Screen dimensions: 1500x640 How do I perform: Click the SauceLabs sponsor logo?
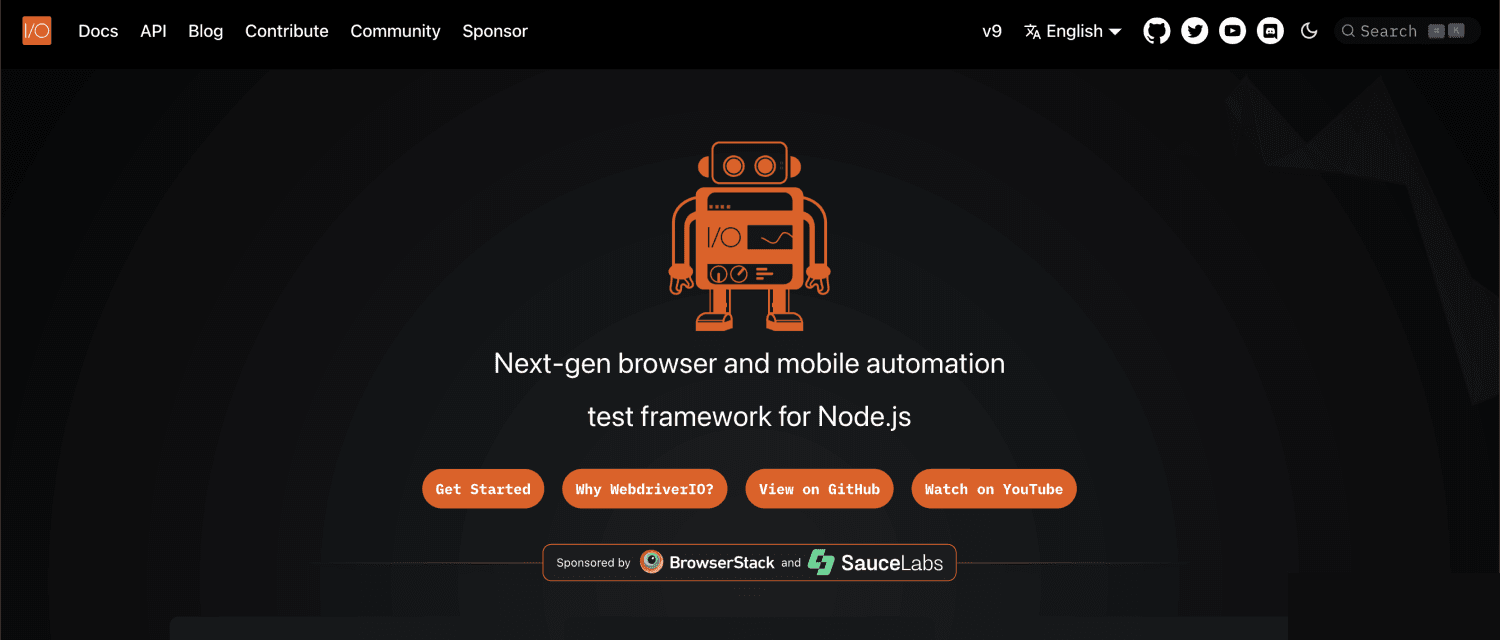875,563
